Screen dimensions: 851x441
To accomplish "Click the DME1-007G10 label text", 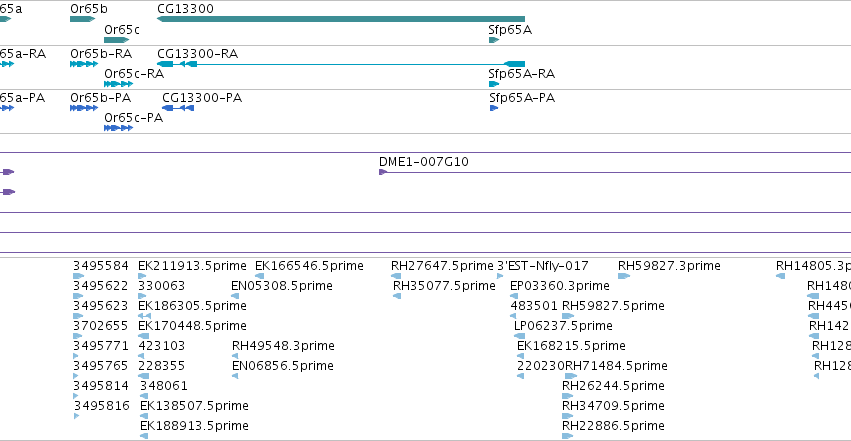I will [x=424, y=162].
